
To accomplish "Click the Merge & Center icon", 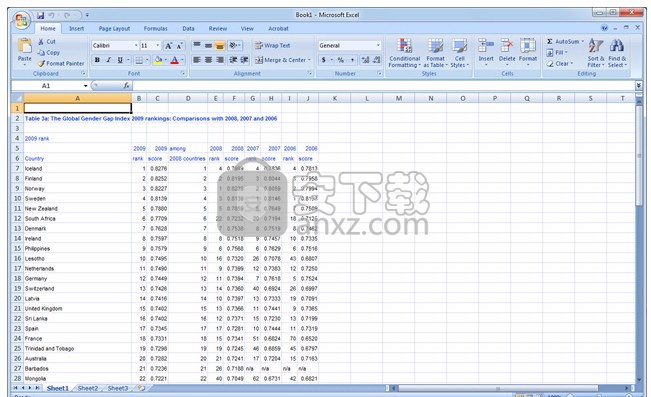I will (259, 60).
